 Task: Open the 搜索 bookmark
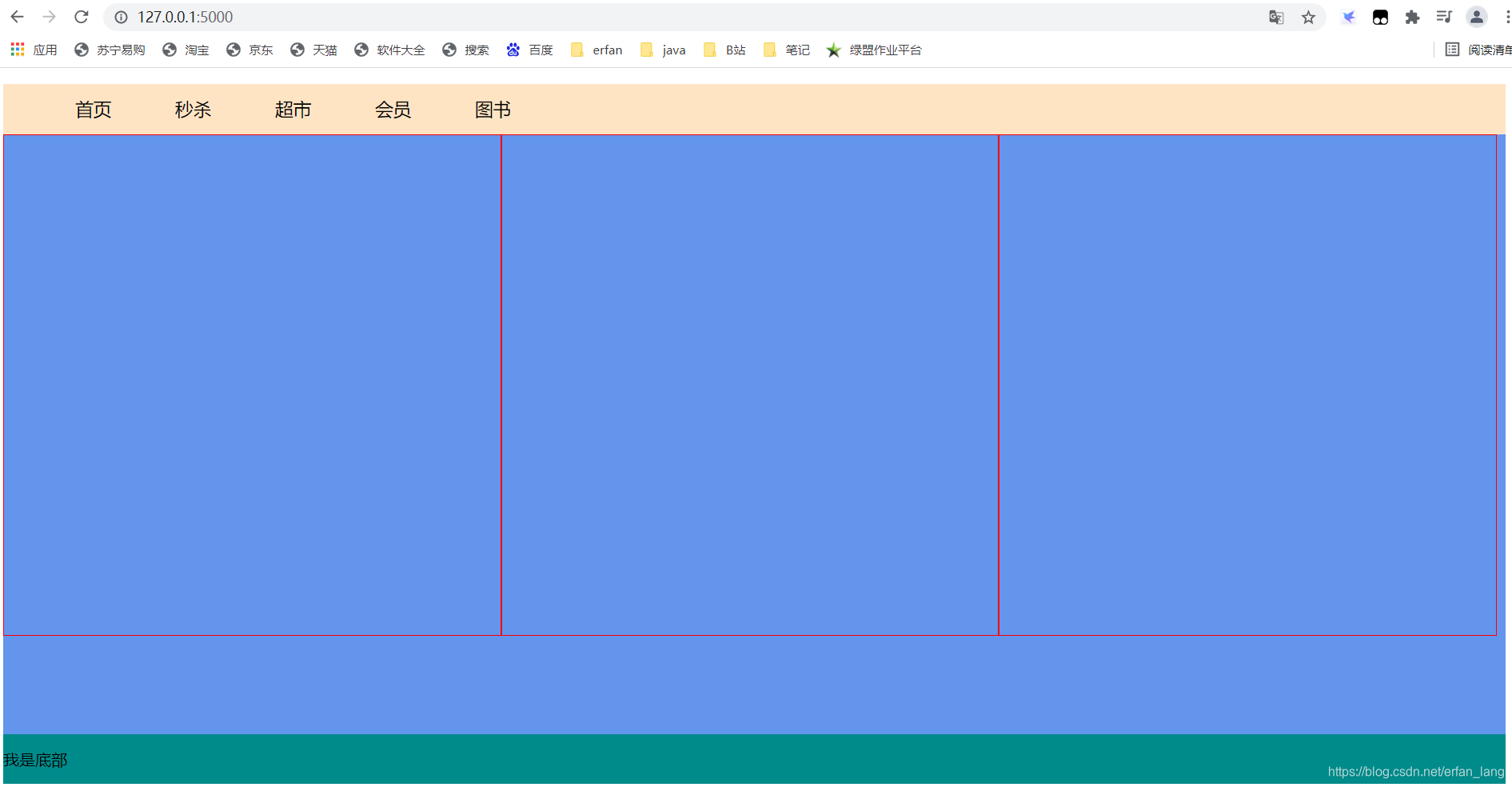[465, 50]
